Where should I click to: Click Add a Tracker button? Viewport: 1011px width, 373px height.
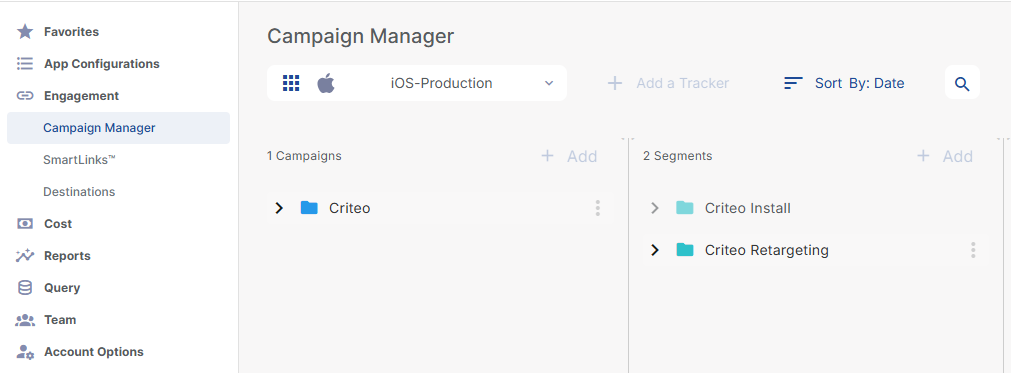(668, 83)
